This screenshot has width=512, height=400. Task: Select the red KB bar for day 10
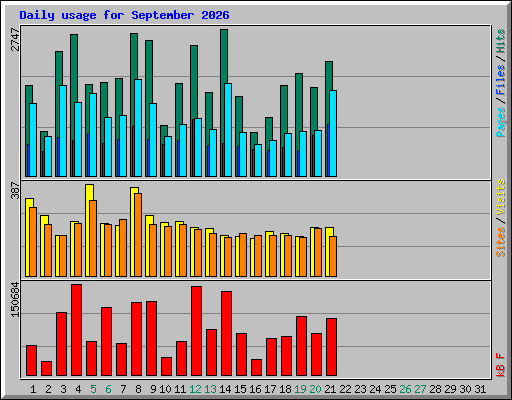[x=166, y=367]
